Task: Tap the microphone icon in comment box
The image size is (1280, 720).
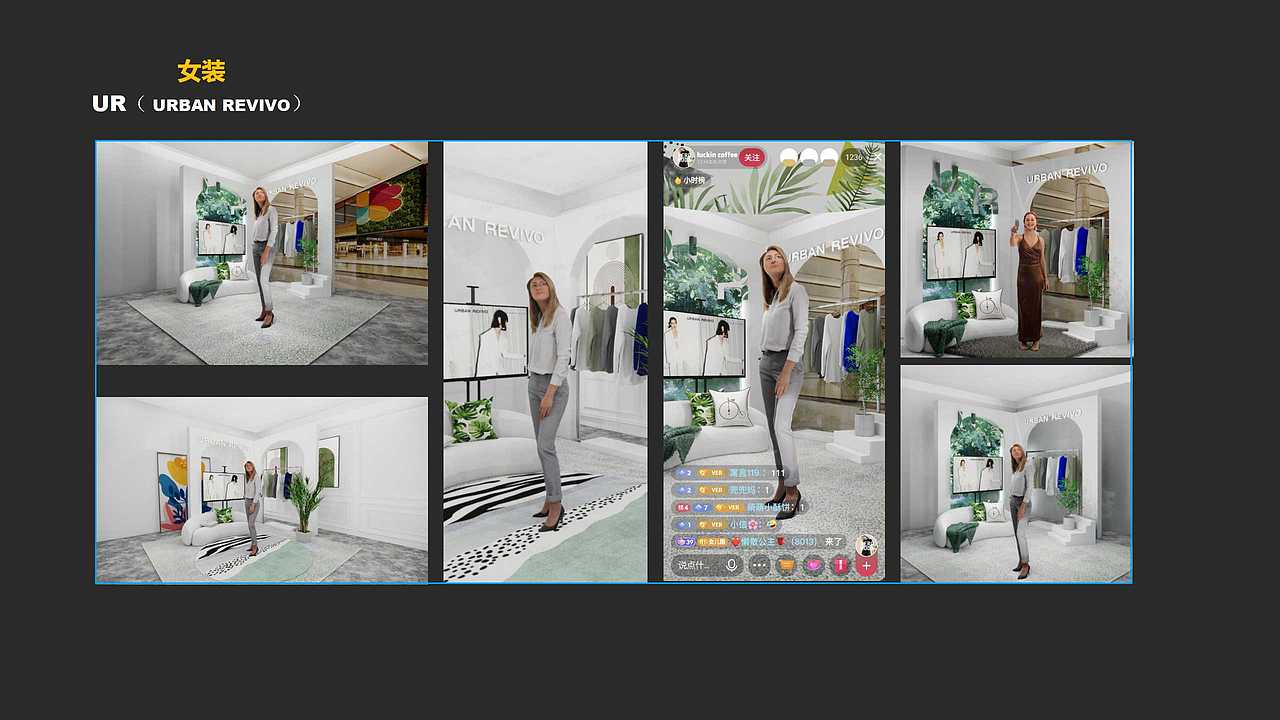Action: pos(732,565)
